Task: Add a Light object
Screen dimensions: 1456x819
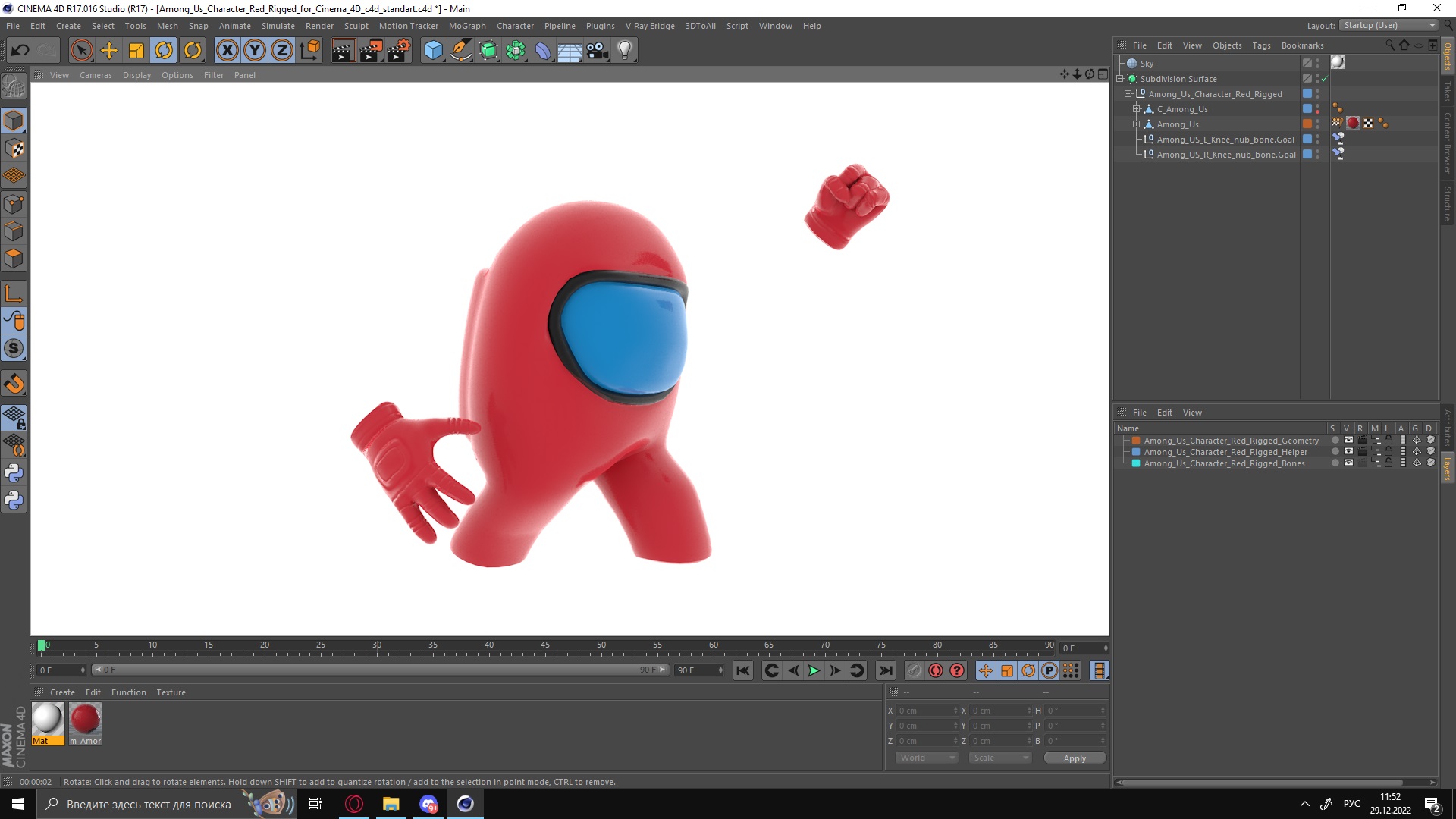Action: click(625, 51)
